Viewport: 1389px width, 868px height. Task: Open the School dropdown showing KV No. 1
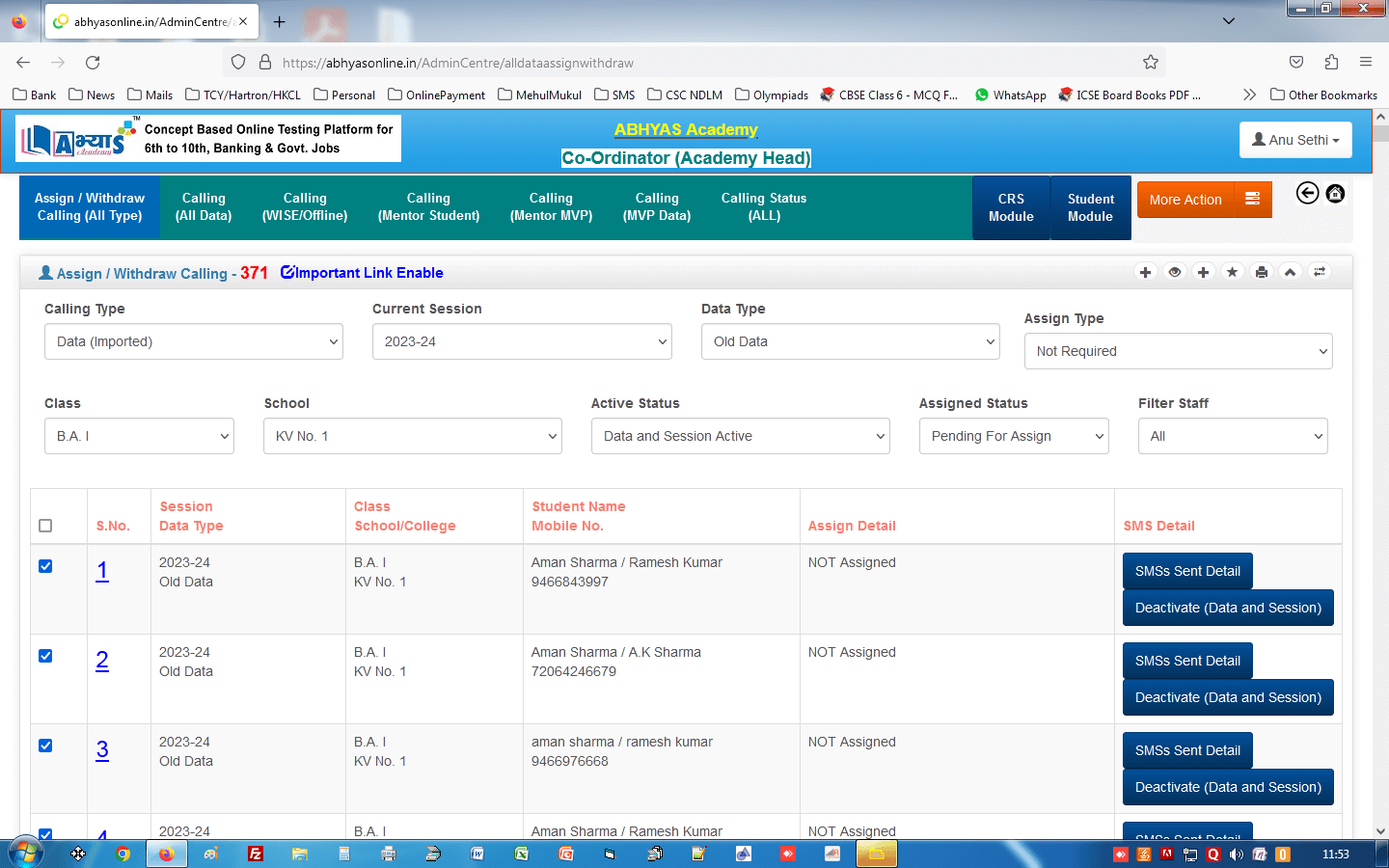[x=413, y=436]
